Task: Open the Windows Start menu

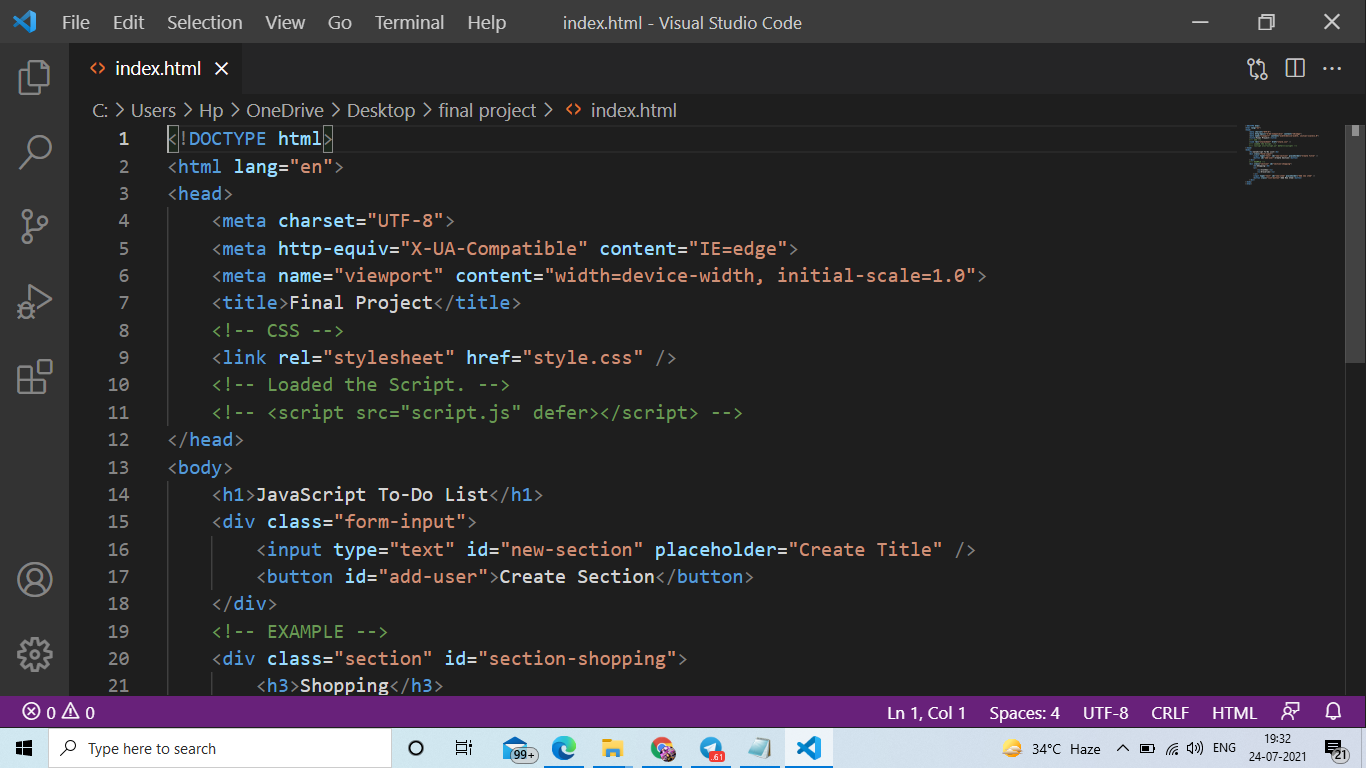Action: (24, 748)
